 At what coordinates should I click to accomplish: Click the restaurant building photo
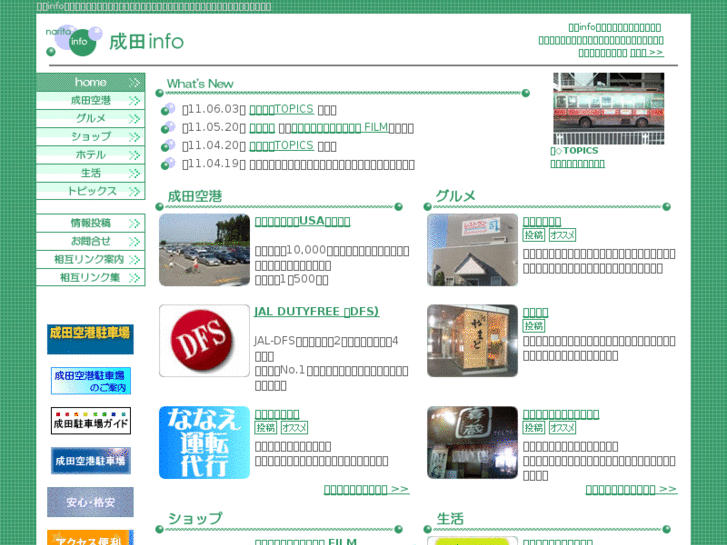(x=472, y=250)
